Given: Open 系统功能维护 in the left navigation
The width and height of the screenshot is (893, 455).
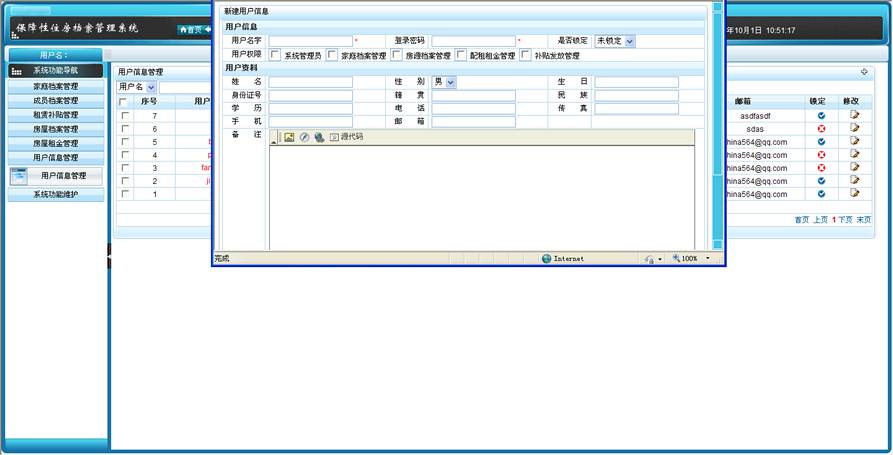Looking at the screenshot, I should click(x=55, y=194).
